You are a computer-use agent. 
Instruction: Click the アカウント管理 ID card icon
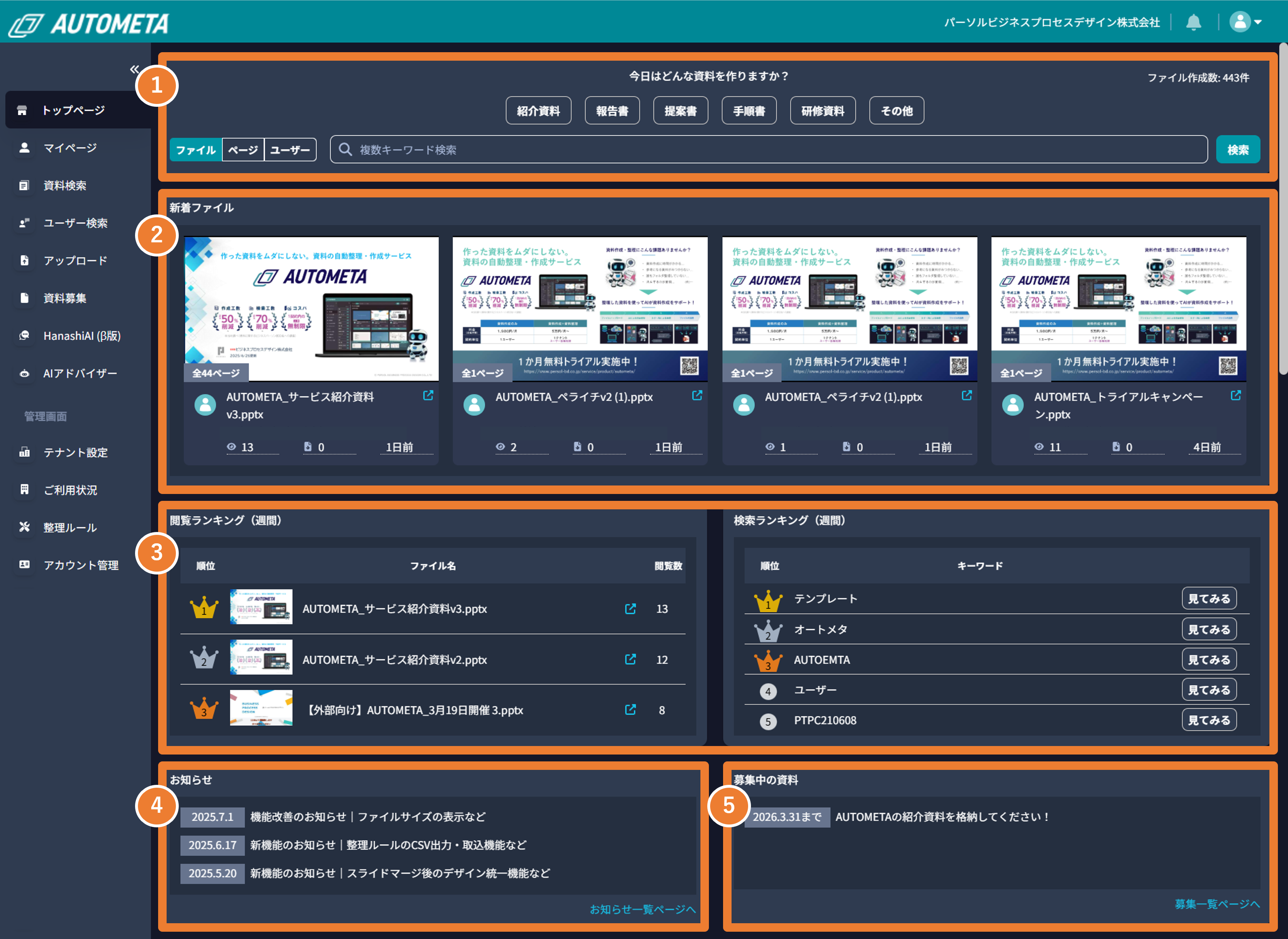[x=24, y=564]
